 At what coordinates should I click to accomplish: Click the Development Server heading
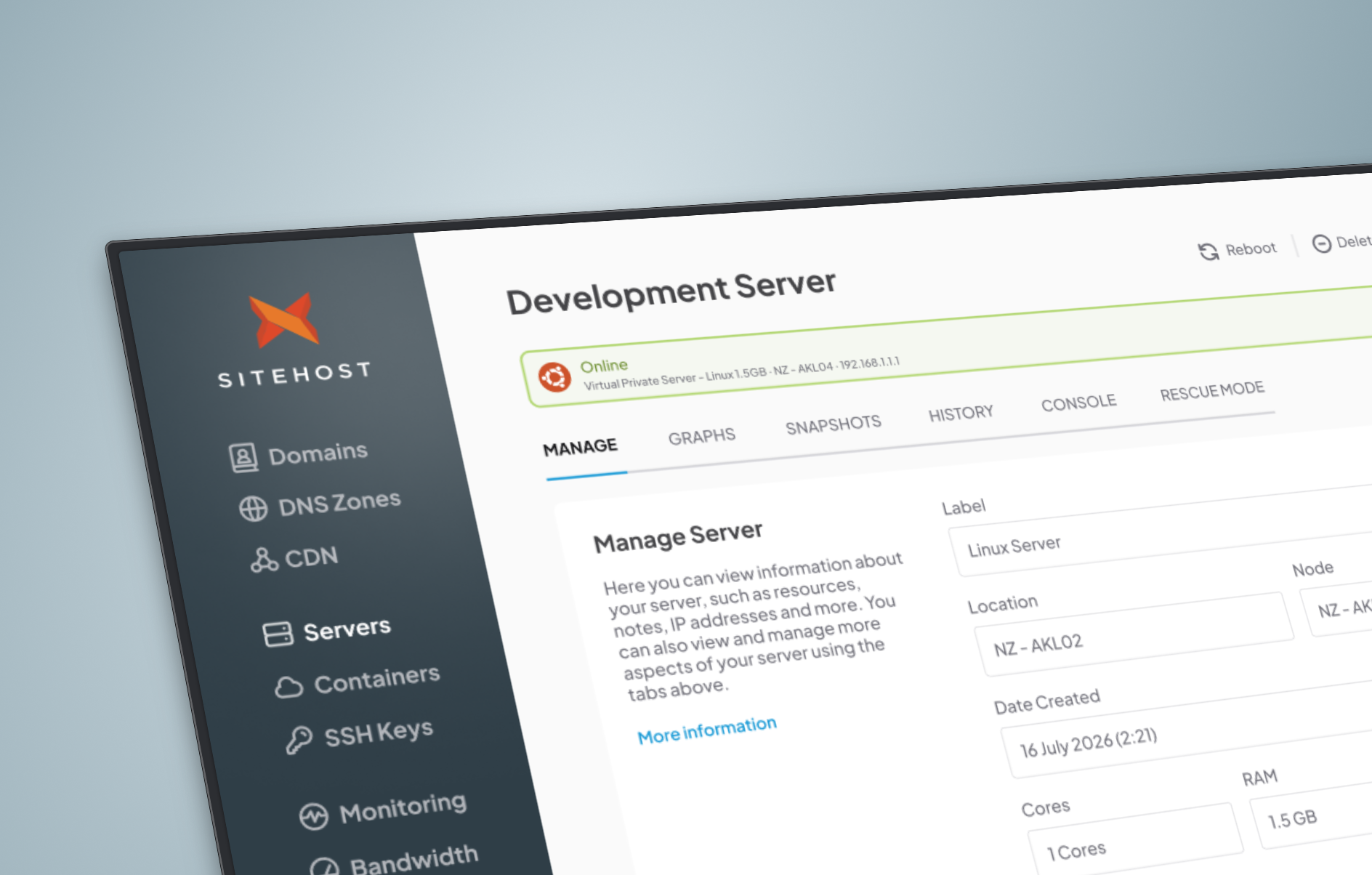click(x=671, y=292)
